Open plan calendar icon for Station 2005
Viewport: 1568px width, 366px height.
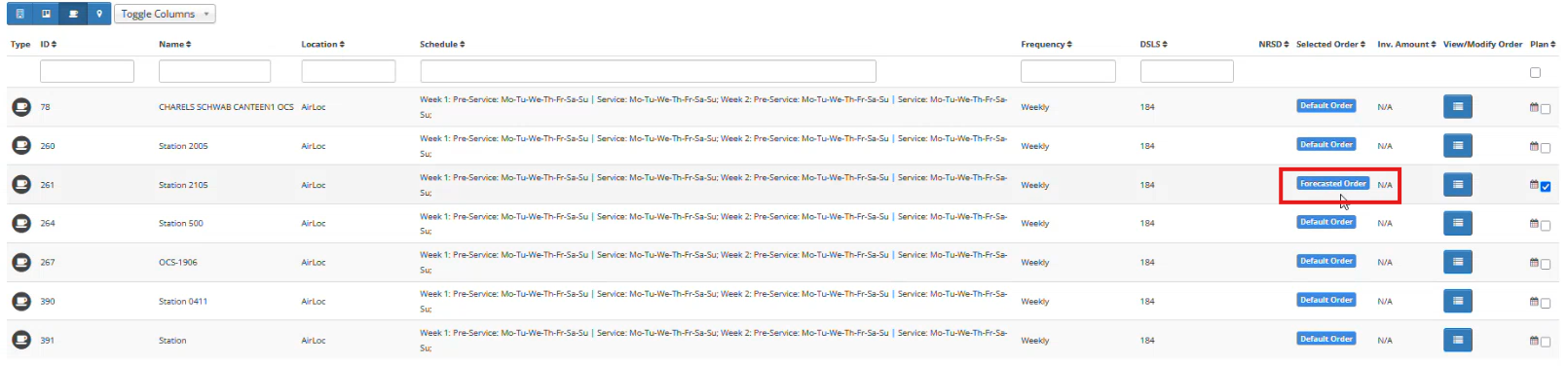[1534, 146]
